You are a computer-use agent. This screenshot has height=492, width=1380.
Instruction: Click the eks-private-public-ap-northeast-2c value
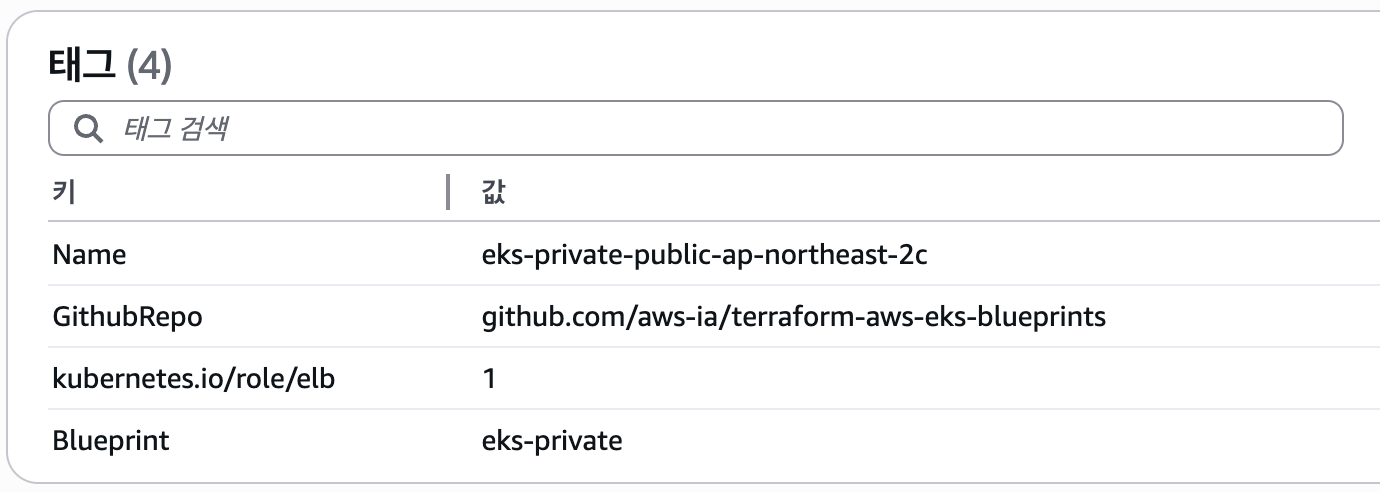point(704,255)
